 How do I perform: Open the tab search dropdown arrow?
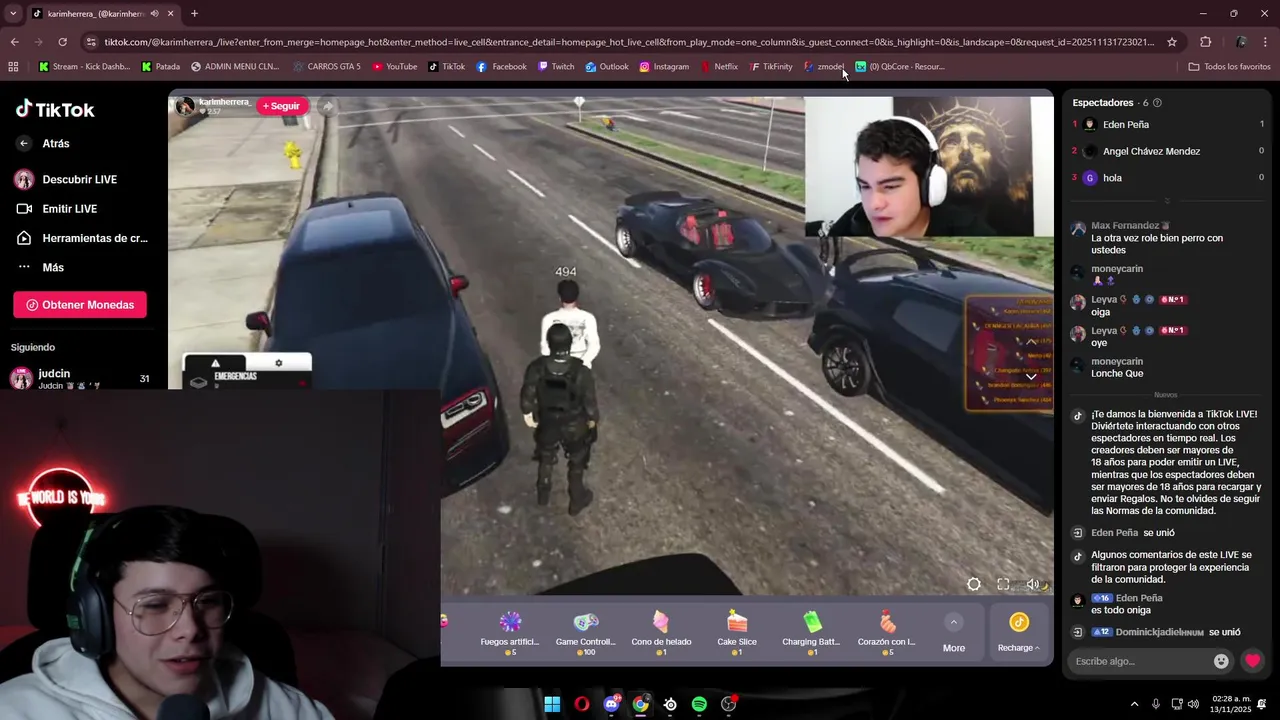[x=13, y=13]
